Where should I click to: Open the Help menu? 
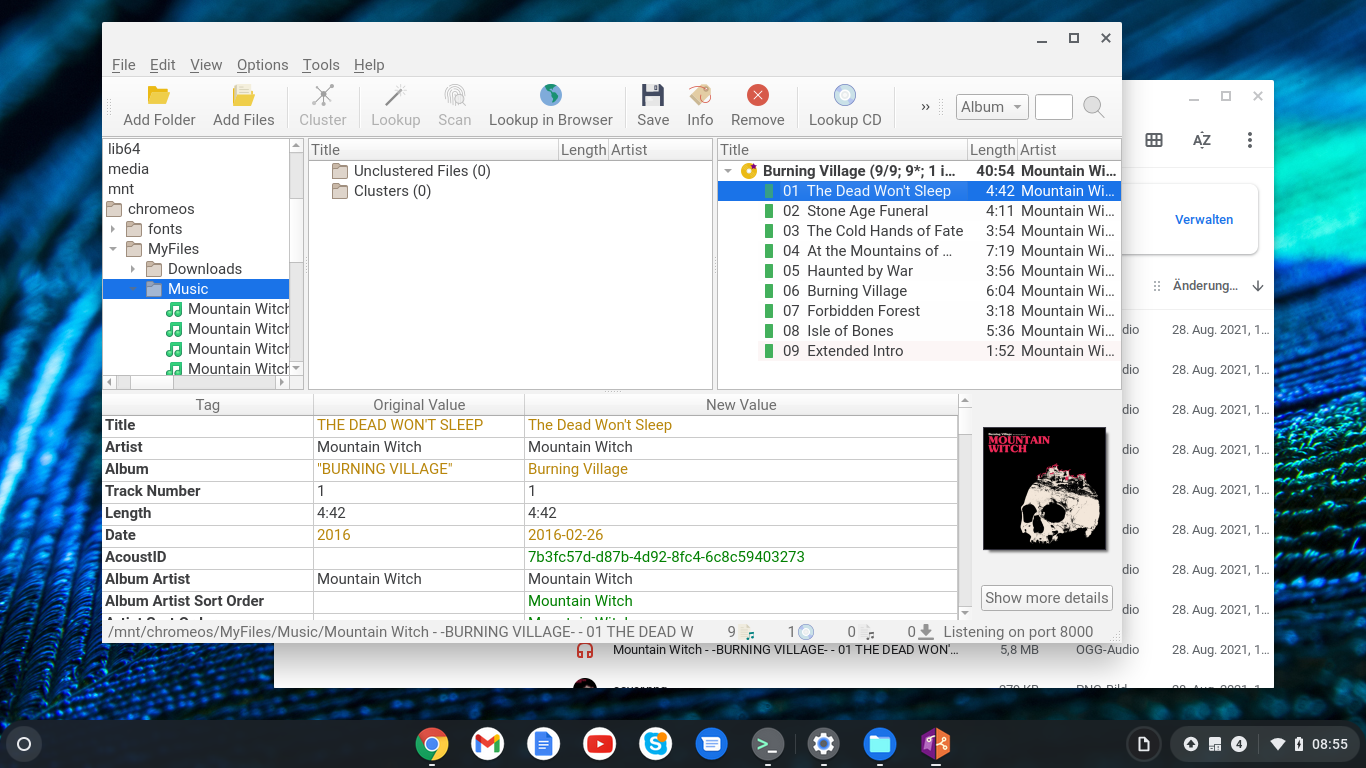369,65
